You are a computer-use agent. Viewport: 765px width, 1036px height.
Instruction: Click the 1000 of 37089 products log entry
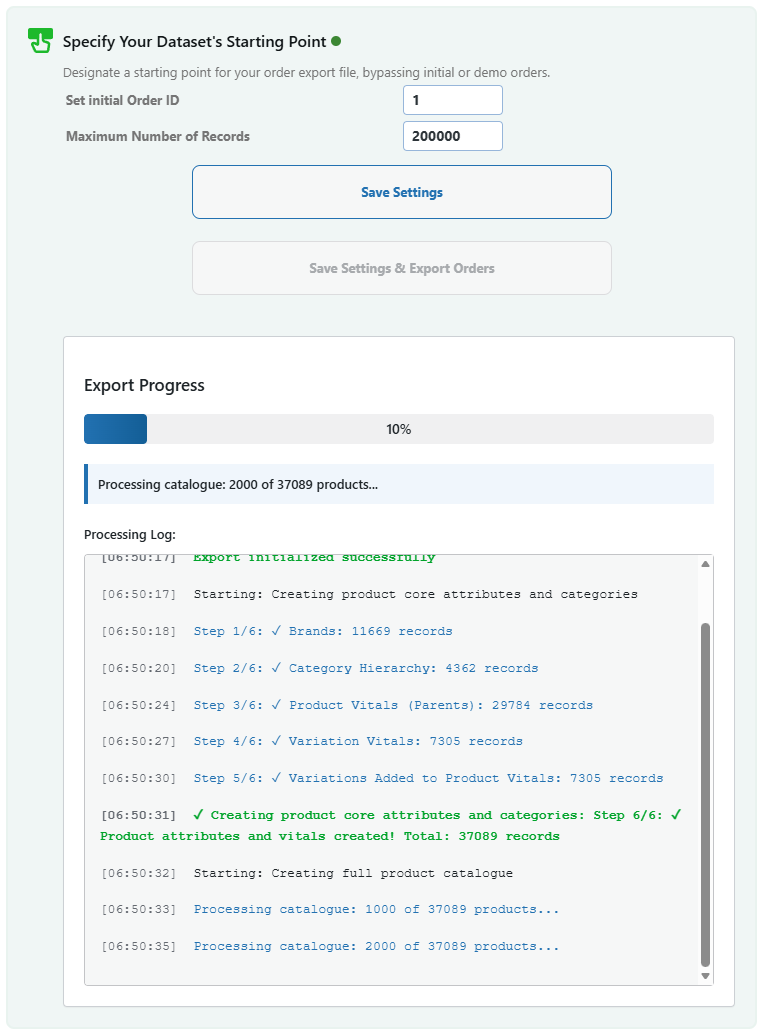point(375,909)
